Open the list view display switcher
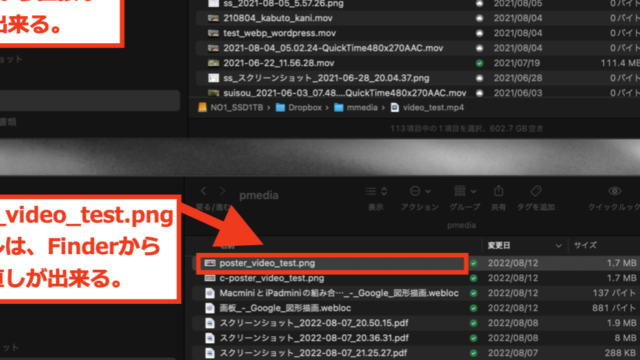Viewport: 640px width, 360px height. (376, 191)
